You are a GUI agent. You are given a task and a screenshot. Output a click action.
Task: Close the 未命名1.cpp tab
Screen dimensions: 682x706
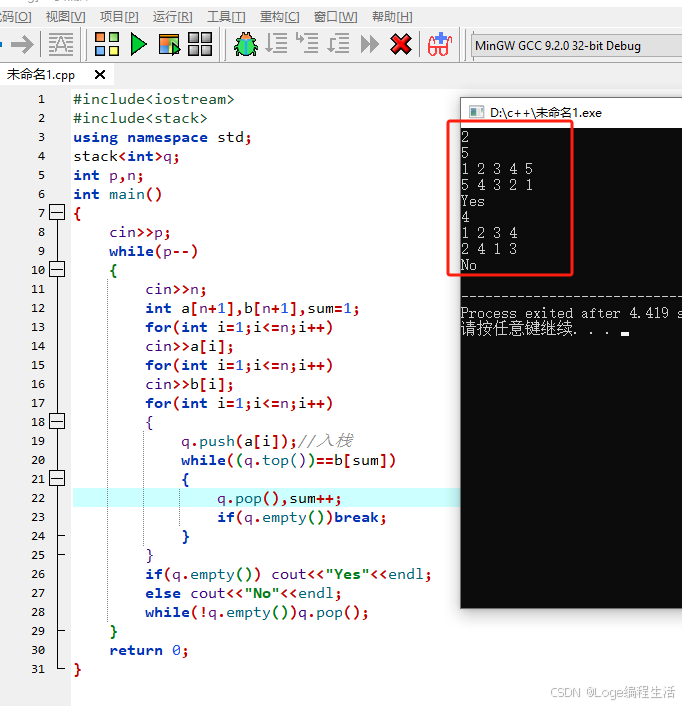point(100,74)
